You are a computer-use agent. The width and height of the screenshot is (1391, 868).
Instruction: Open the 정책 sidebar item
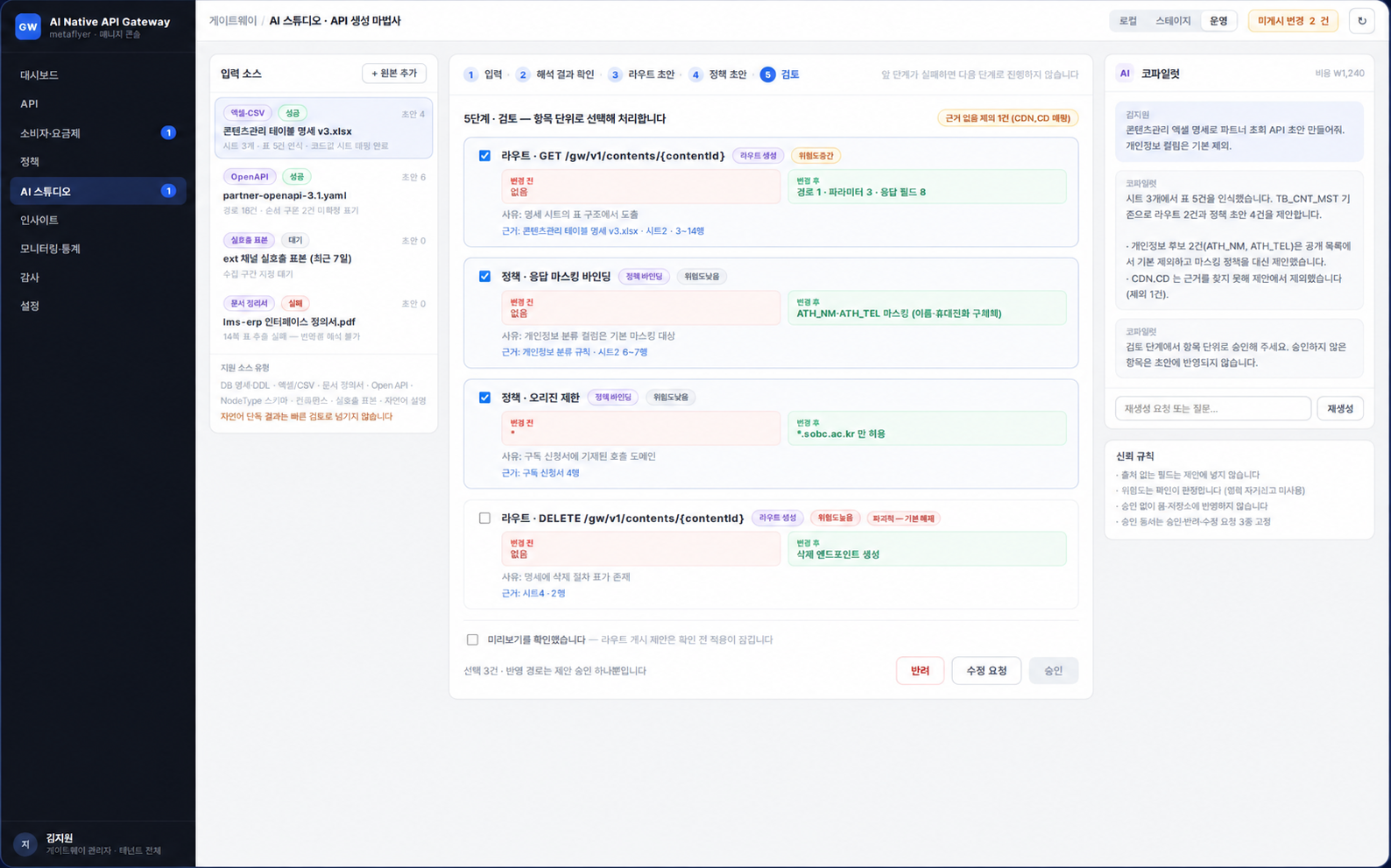pos(98,162)
